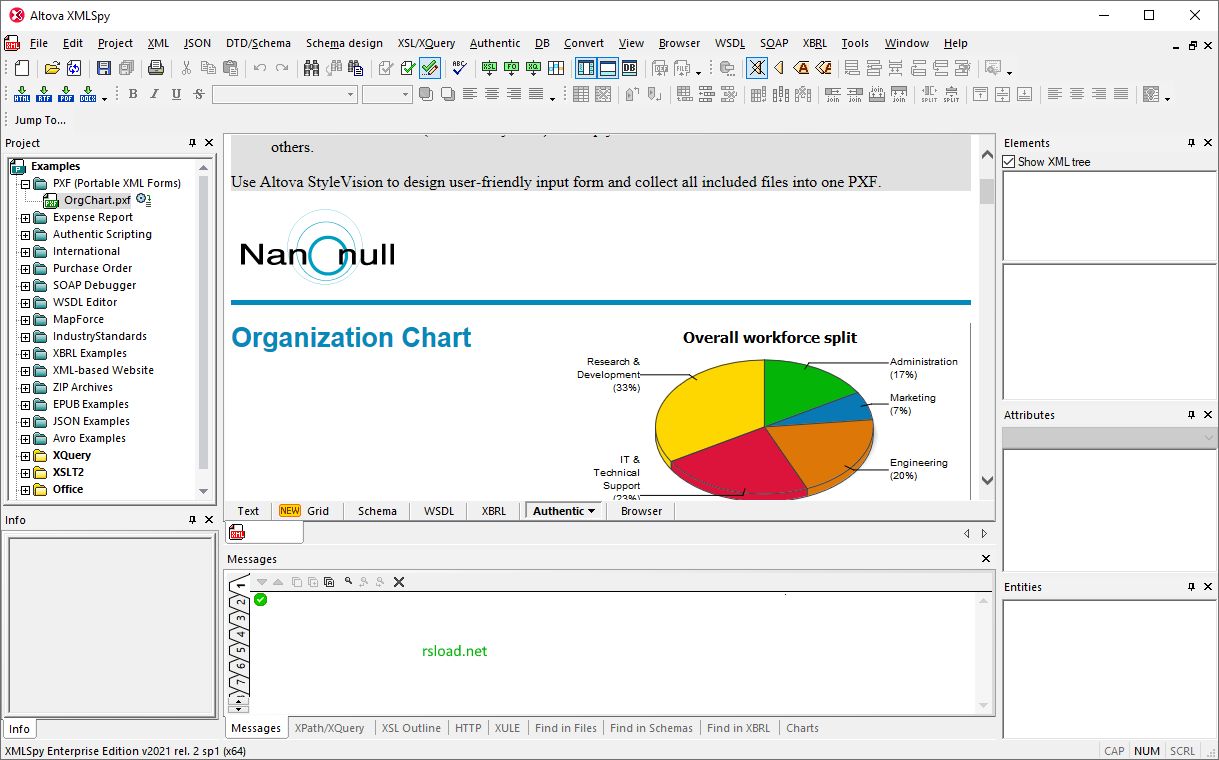Expand the Expense Report folder

pos(26,218)
